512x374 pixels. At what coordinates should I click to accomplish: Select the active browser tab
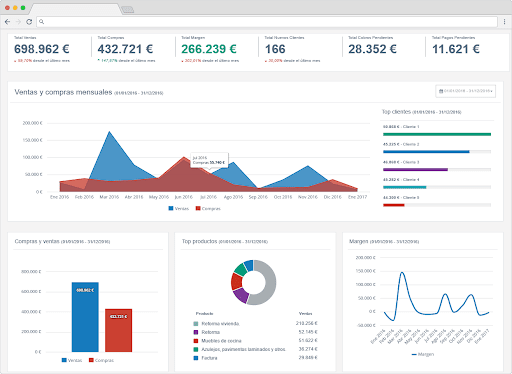(x=76, y=9)
